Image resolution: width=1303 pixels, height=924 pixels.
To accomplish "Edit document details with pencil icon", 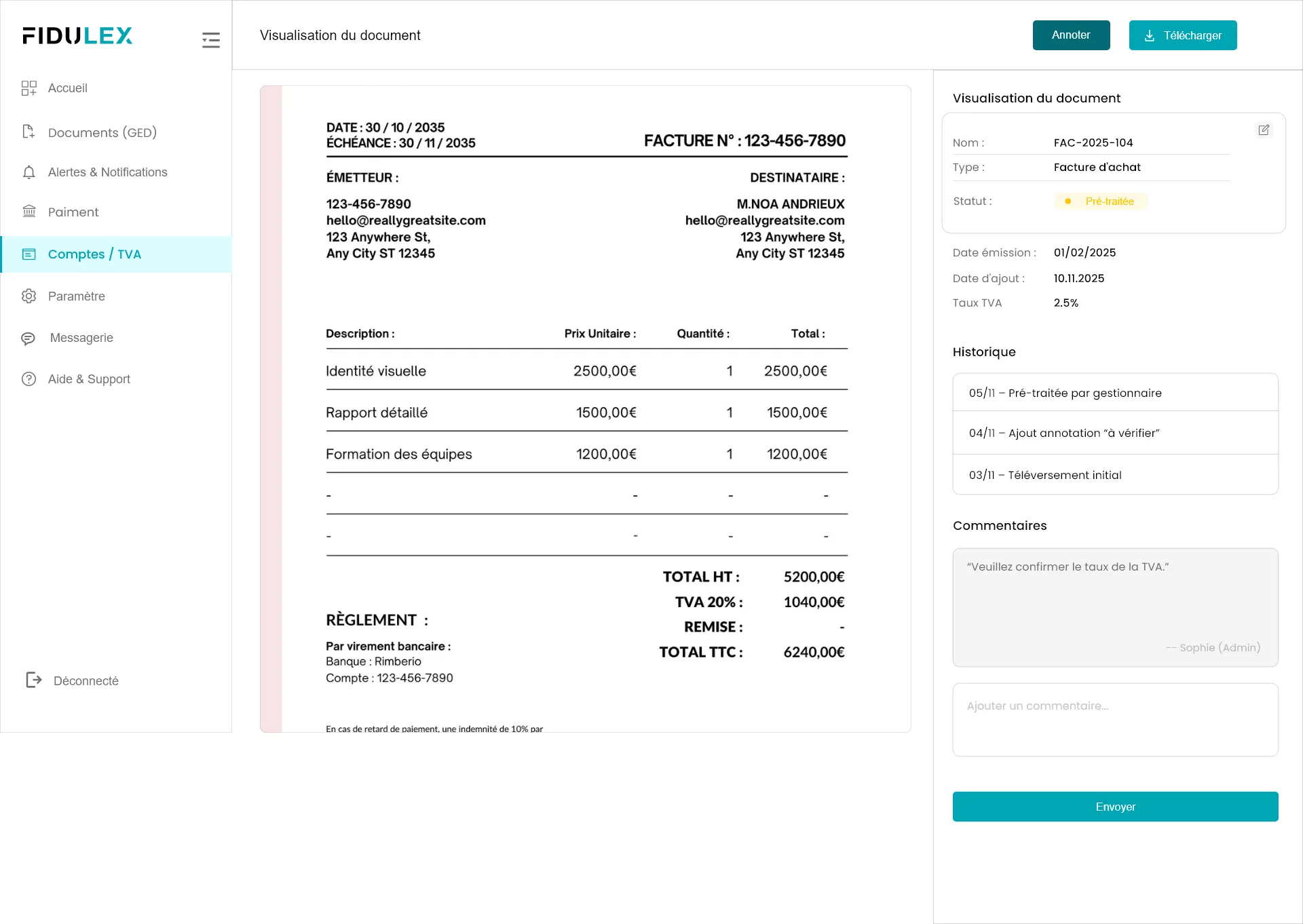I will (1264, 130).
